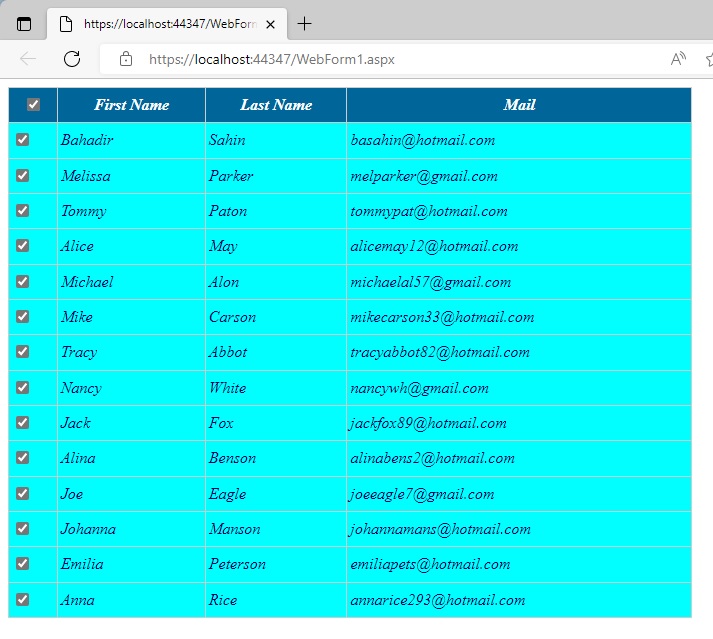Click the last name Sahin
Viewport: 713px width, 639px height.
[x=227, y=140]
